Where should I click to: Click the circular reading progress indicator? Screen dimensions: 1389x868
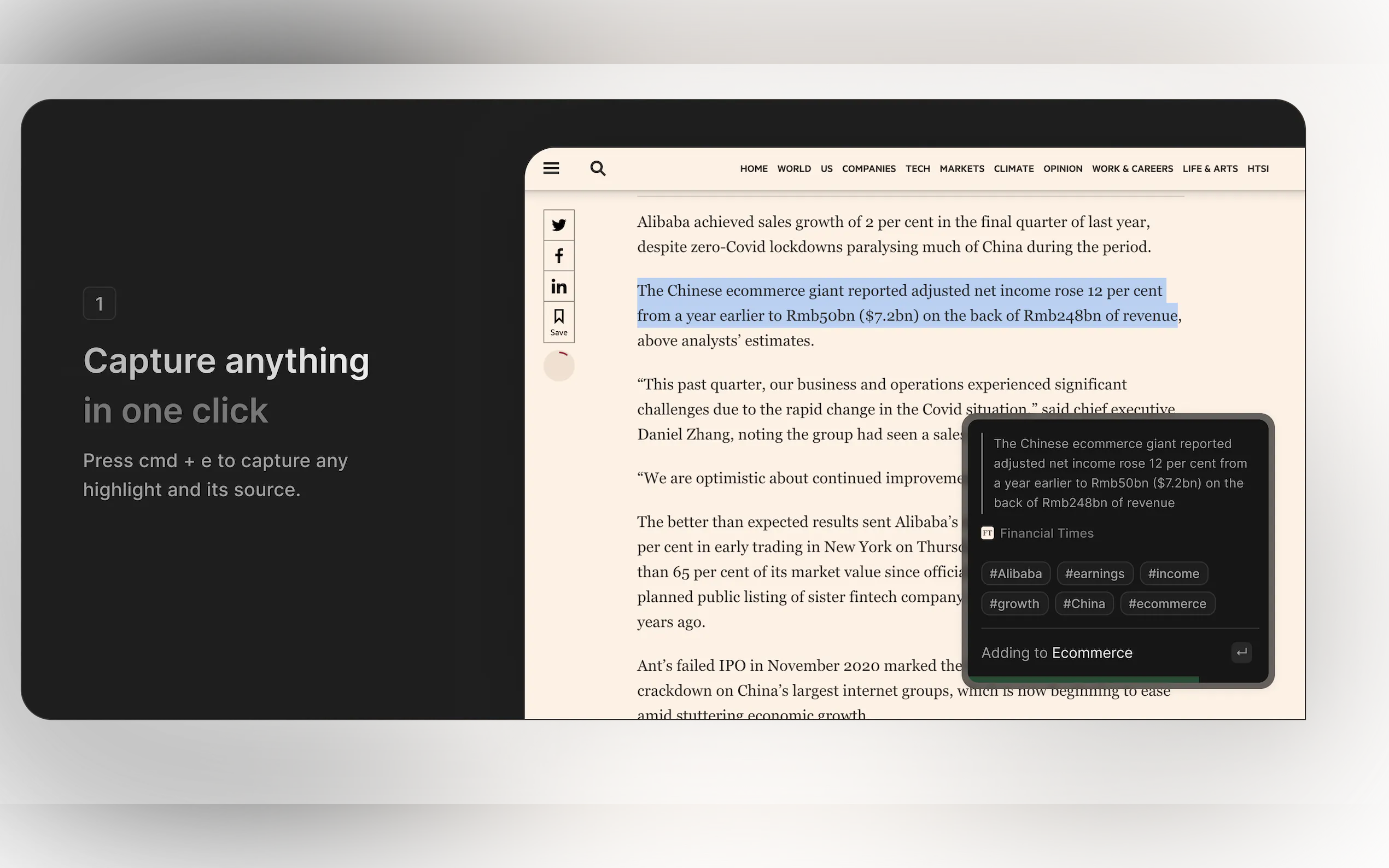click(x=559, y=366)
